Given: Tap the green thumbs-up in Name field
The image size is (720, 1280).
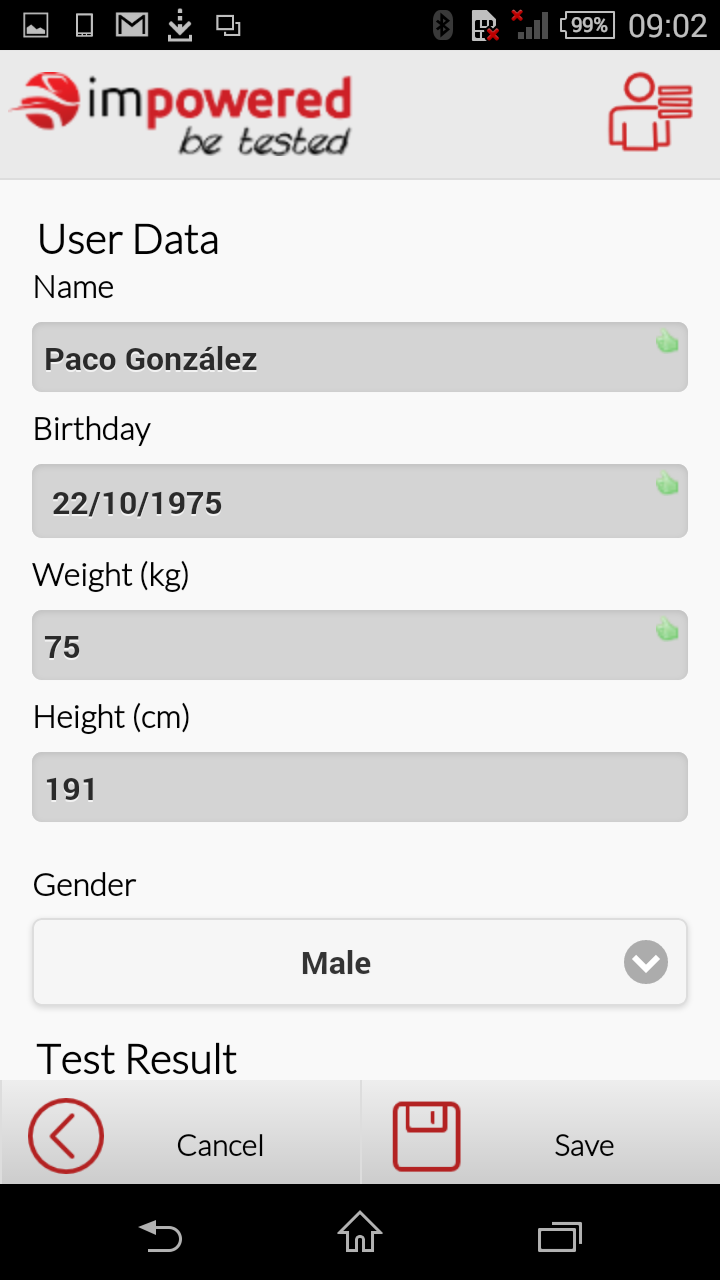Looking at the screenshot, I should 667,342.
